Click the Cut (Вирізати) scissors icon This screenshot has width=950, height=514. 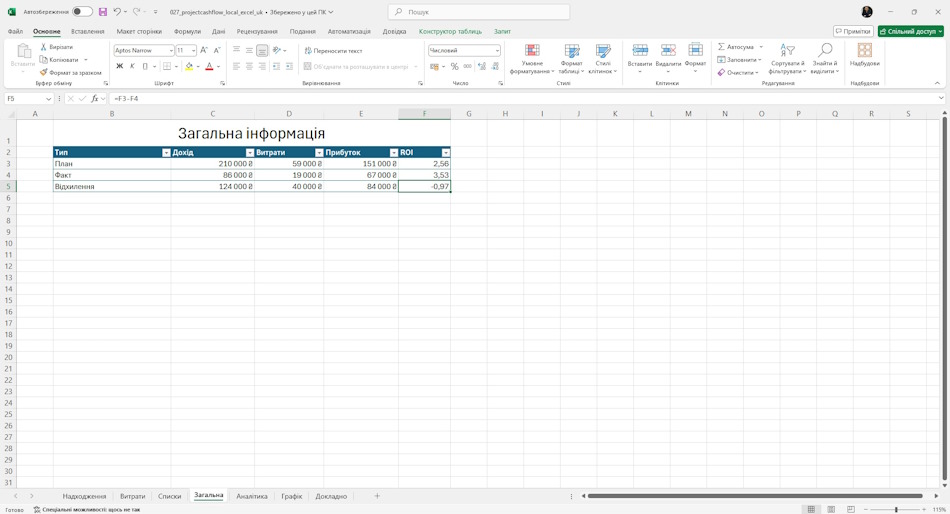coord(44,47)
